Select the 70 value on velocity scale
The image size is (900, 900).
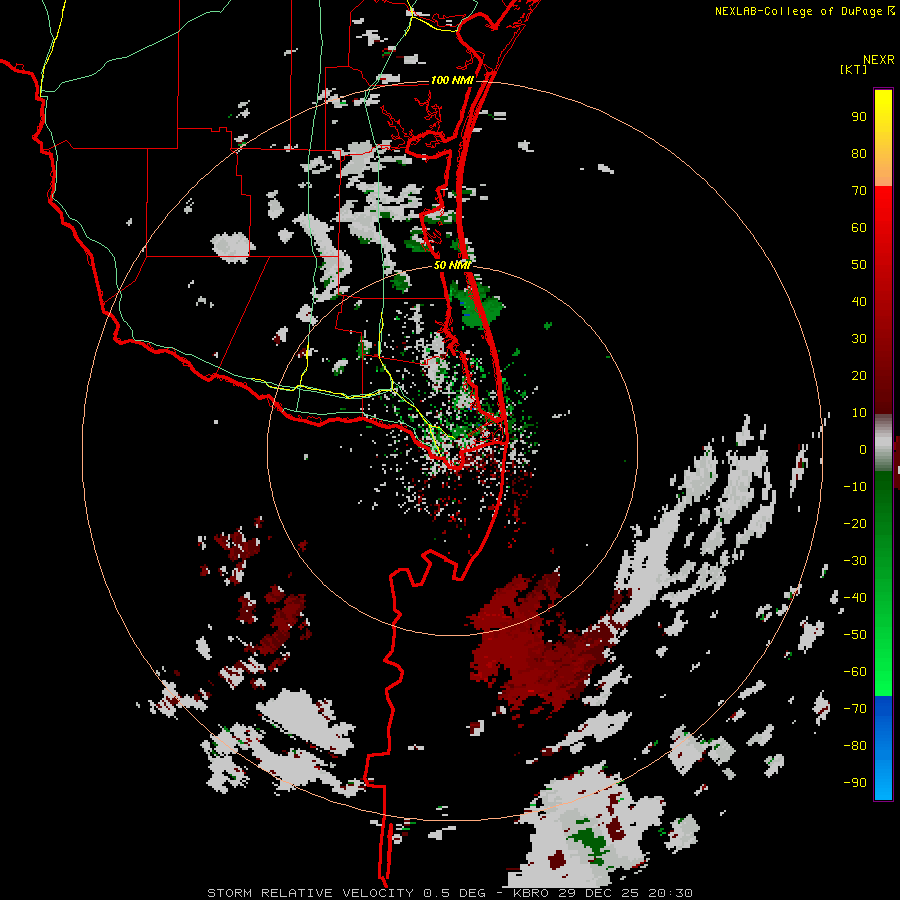(x=859, y=191)
